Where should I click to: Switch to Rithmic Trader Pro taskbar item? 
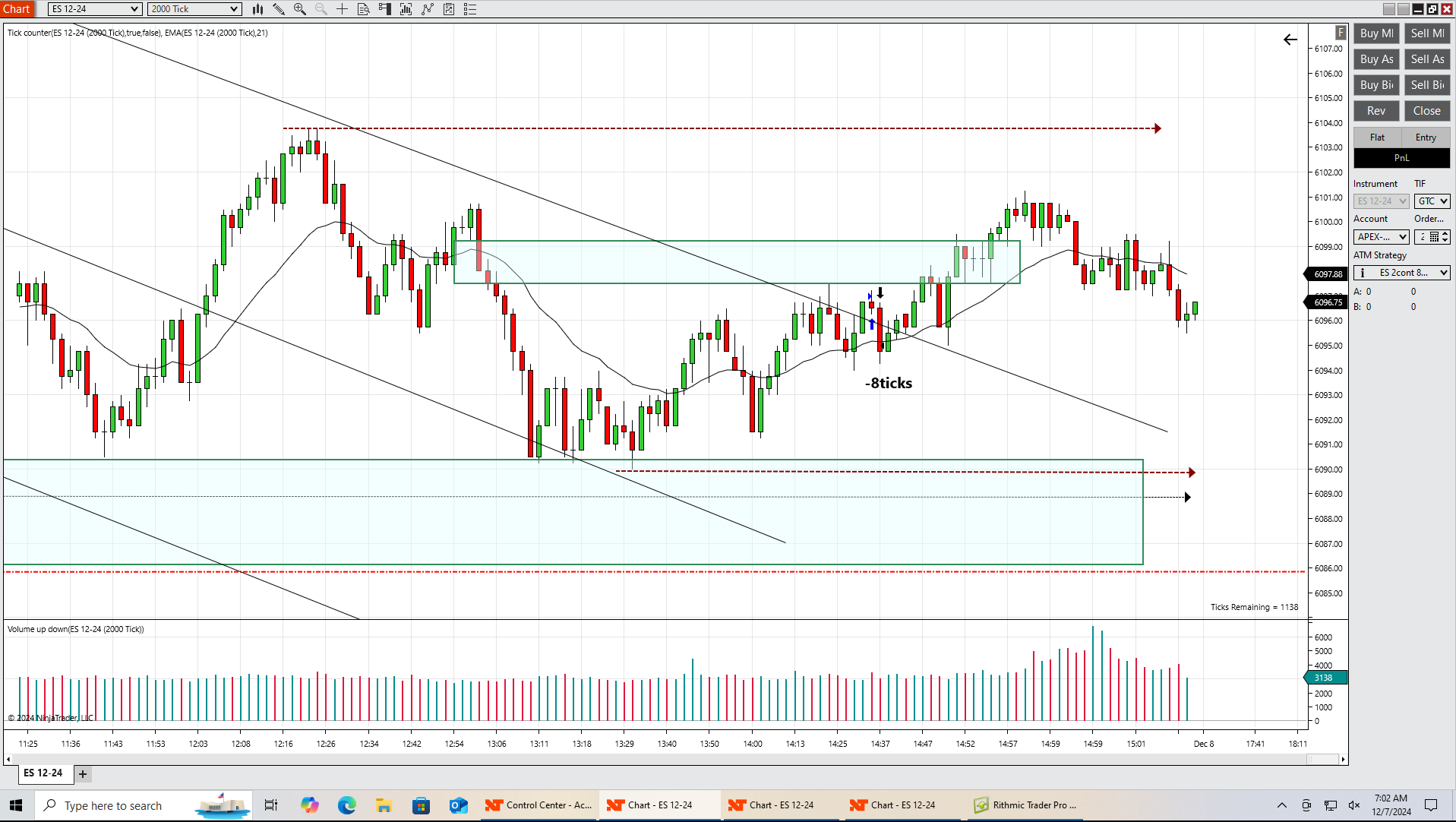coord(1025,805)
